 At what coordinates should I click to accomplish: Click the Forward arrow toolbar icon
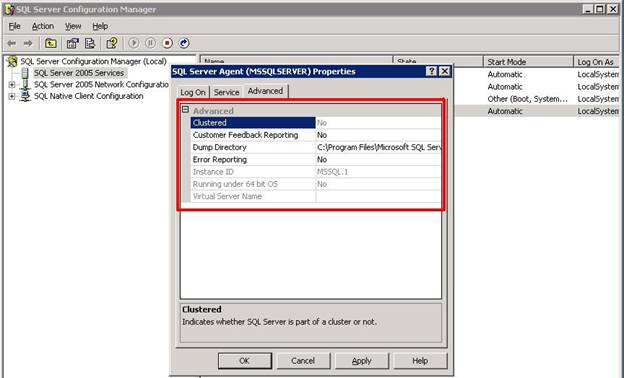coord(28,43)
